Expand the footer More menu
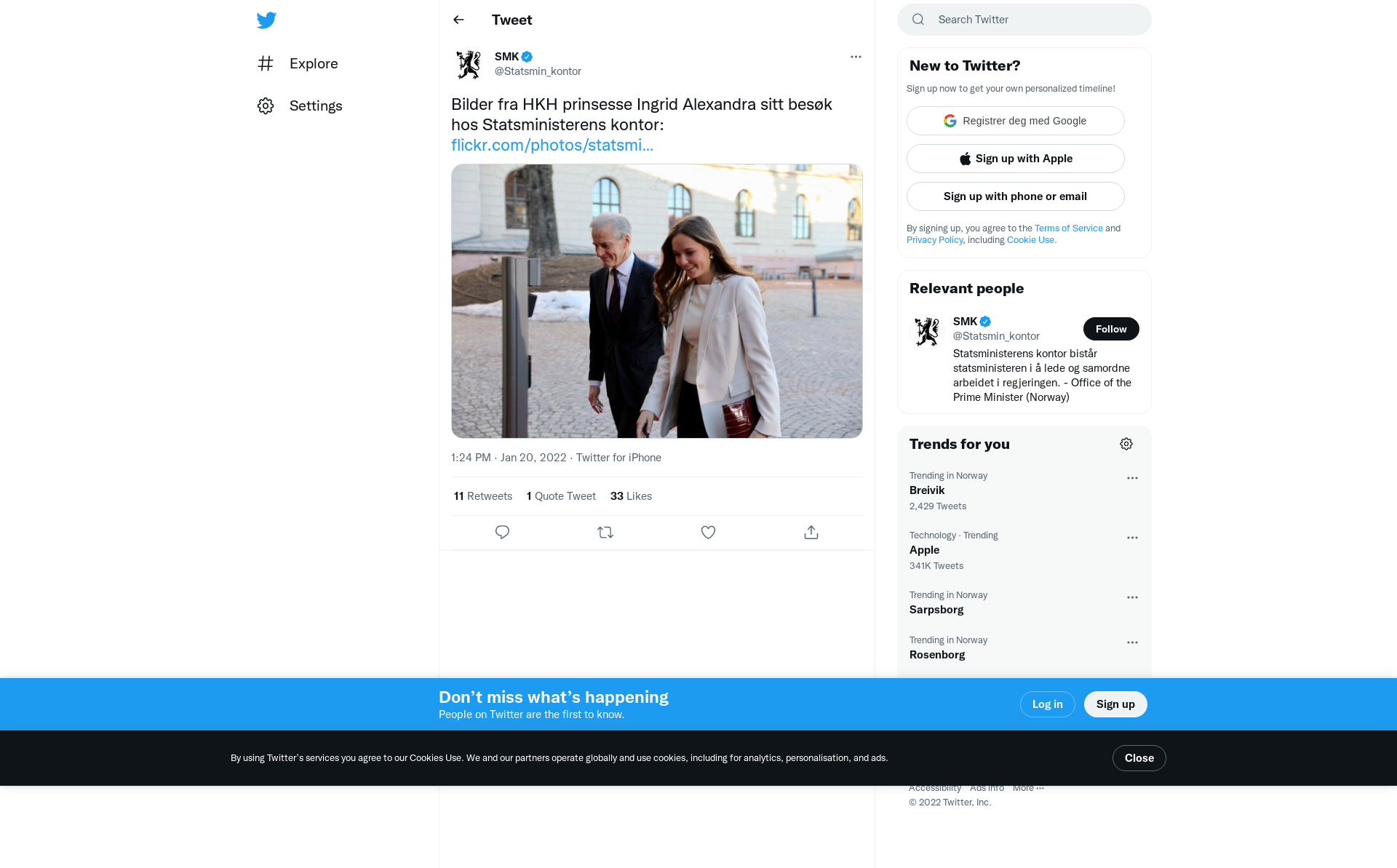Viewport: 1397px width, 868px height. click(x=1028, y=788)
